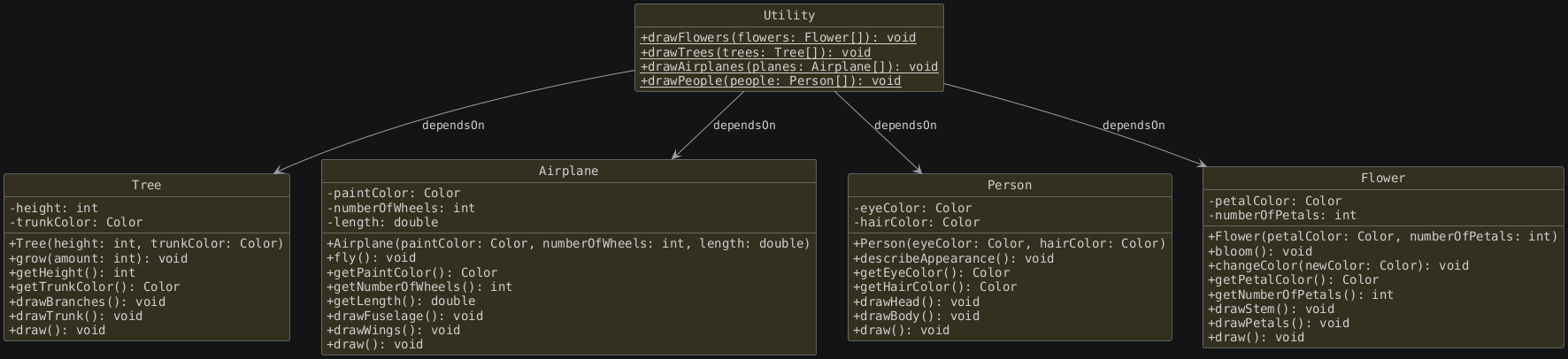This screenshot has width=1568, height=359.
Task: Click the -hairColor: Color attribute
Action: tap(917, 222)
